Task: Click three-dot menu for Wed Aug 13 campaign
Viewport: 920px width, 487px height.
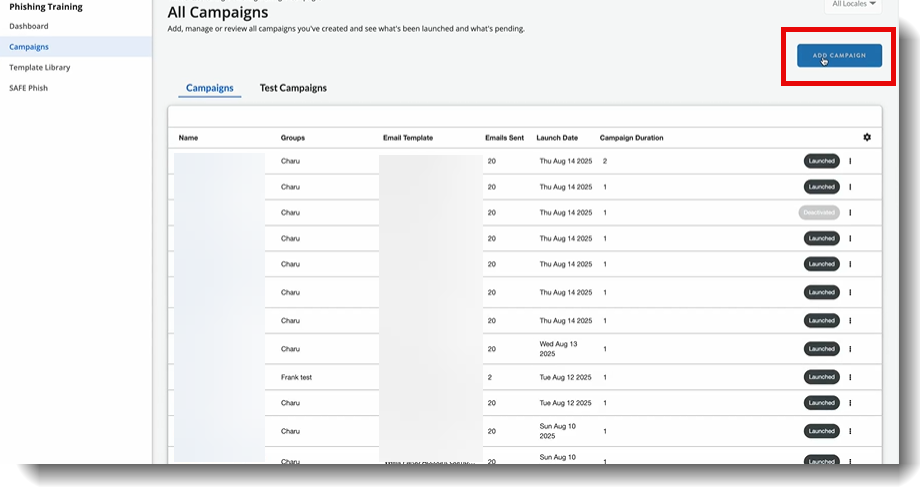Action: pos(850,349)
